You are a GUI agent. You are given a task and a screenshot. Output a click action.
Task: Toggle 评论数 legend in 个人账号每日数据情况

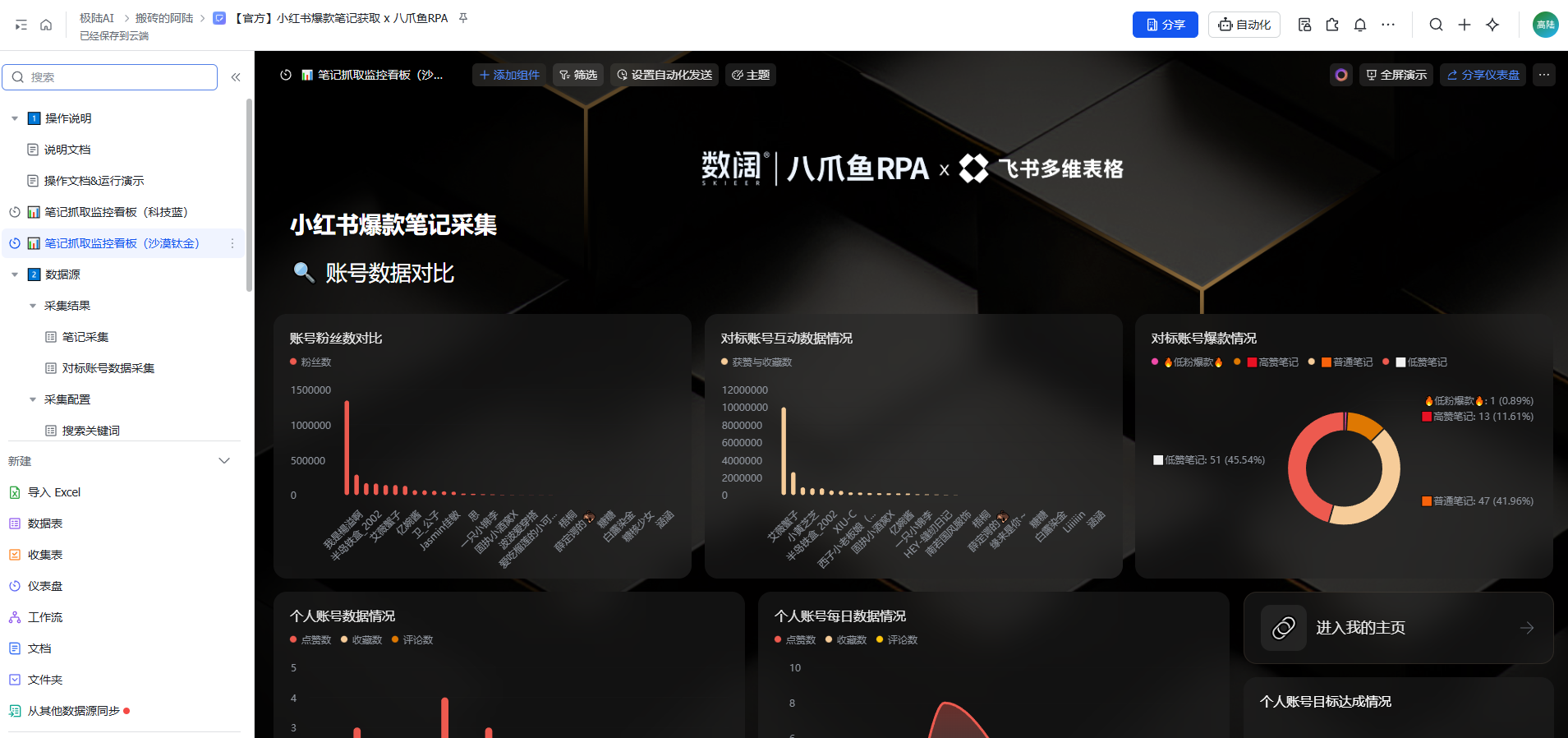pyautogui.click(x=897, y=640)
